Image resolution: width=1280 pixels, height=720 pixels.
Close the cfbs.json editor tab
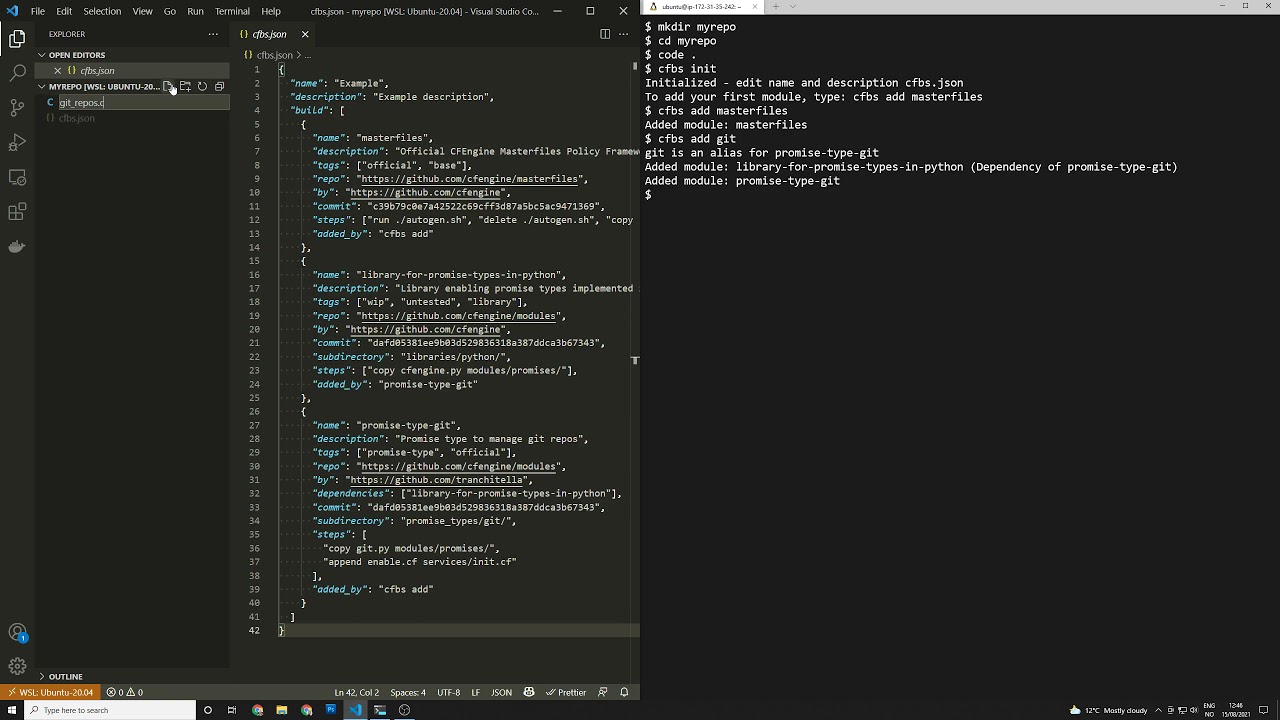point(305,34)
